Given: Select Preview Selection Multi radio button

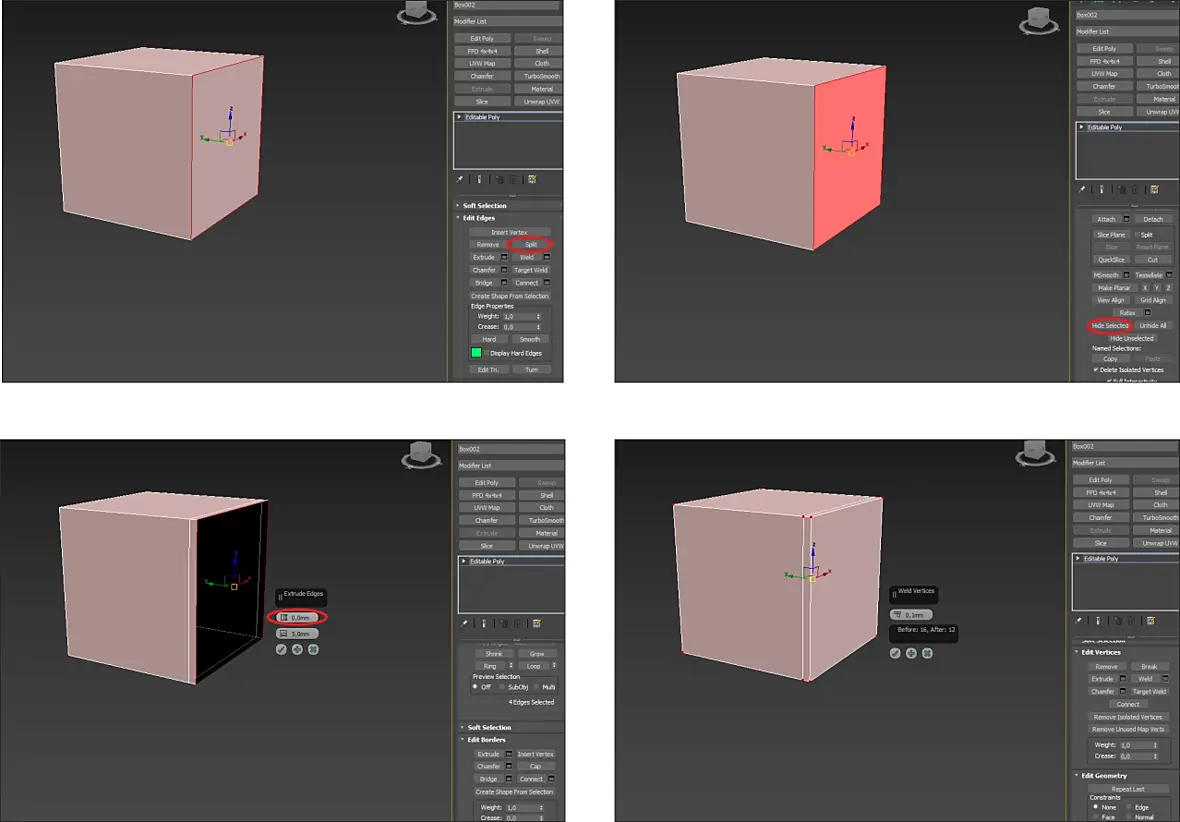Looking at the screenshot, I should point(537,687).
